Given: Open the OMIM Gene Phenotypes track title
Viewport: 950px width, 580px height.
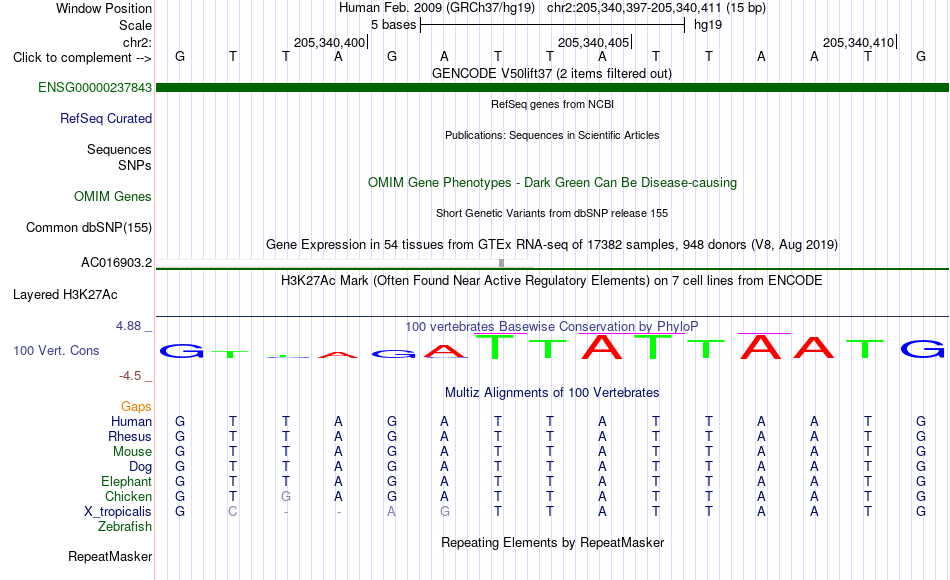Looking at the screenshot, I should point(552,182).
